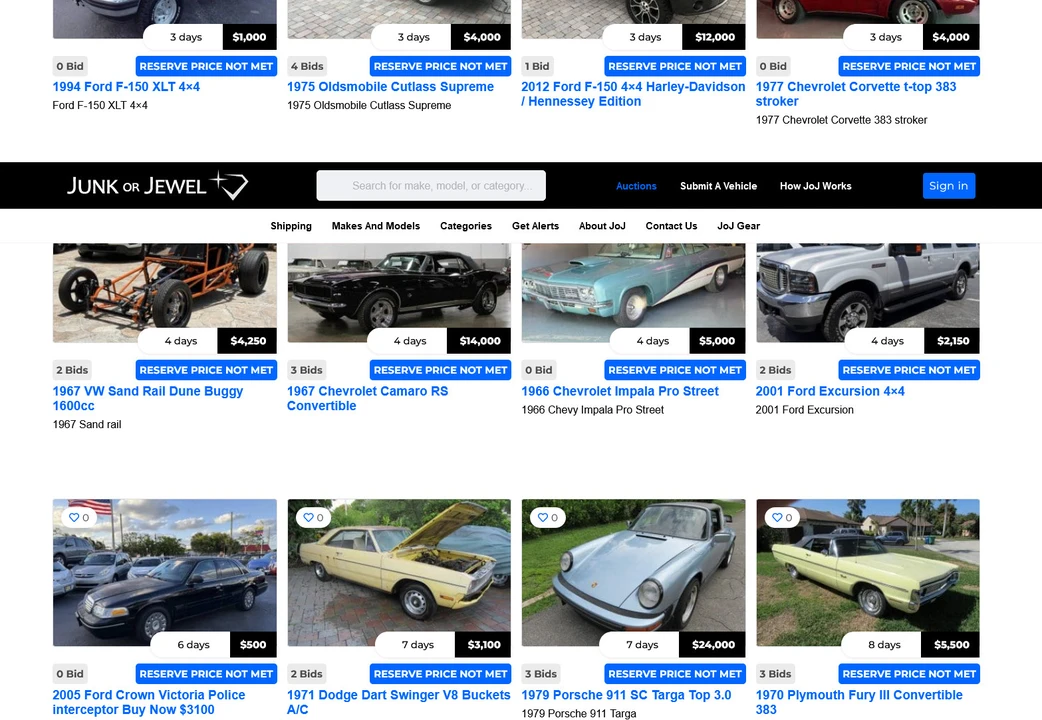Open 1970 Plymouth Fury III Convertible link
Viewport: 1042px width, 720px height.
coord(859,702)
